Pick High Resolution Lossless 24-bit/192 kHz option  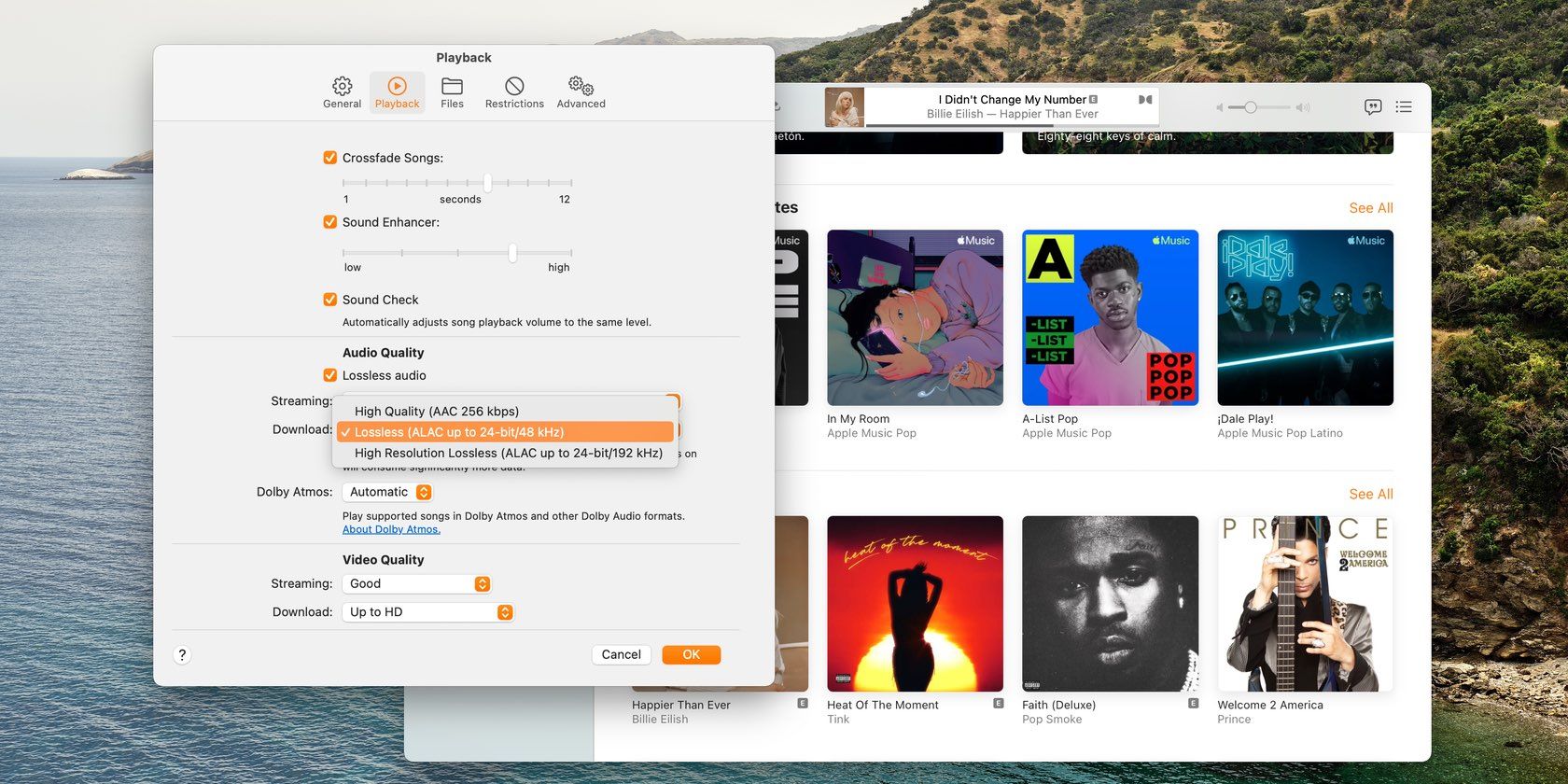pos(505,453)
